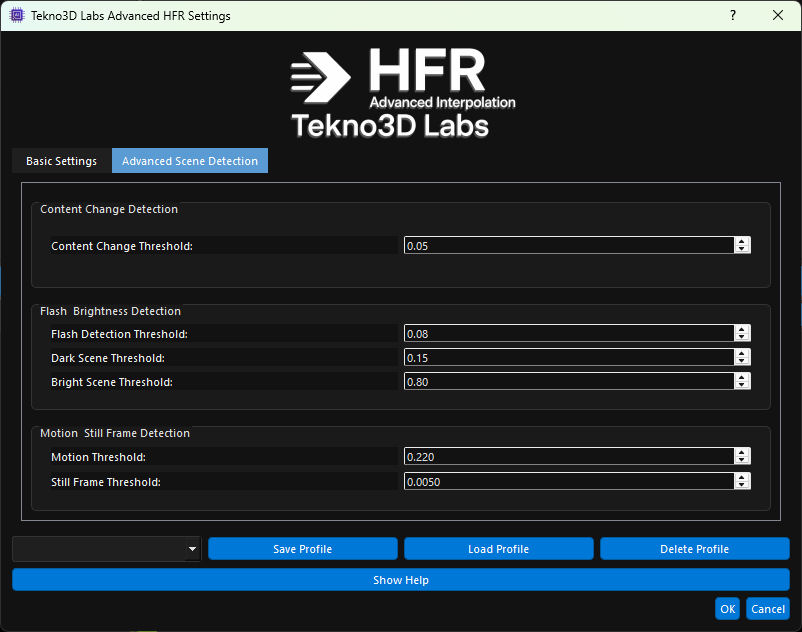Click the Flash Brightness Detection group title
This screenshot has height=632, width=802.
coord(110,311)
